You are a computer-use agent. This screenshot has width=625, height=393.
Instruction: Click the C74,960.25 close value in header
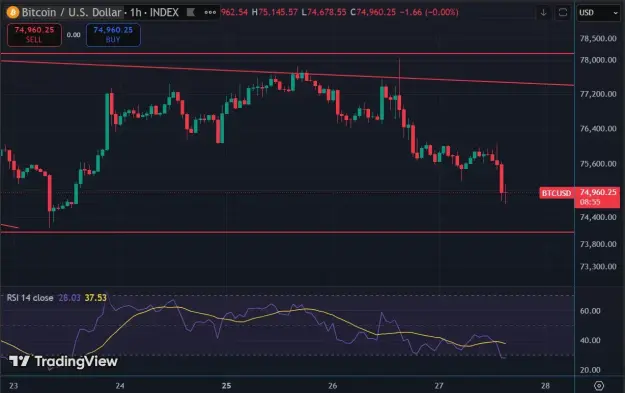click(373, 12)
